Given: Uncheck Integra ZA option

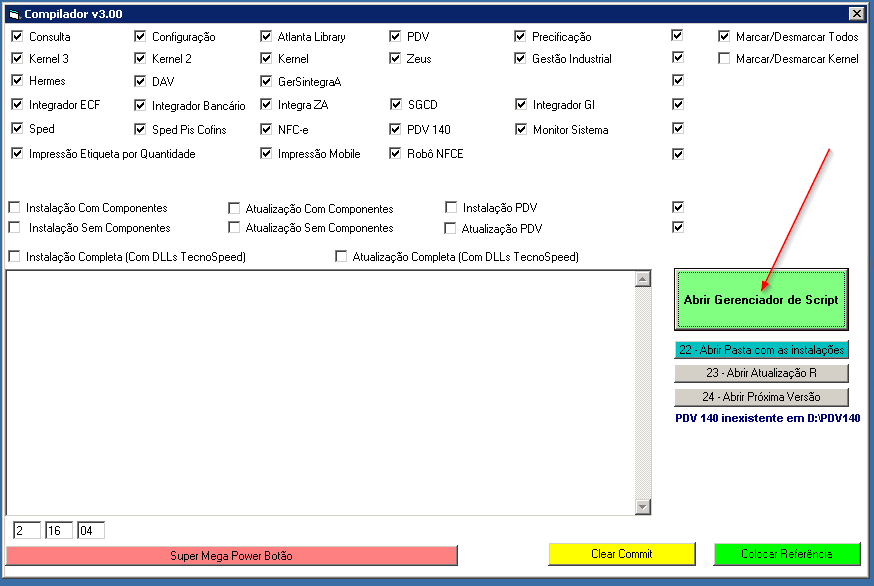Looking at the screenshot, I should (266, 104).
